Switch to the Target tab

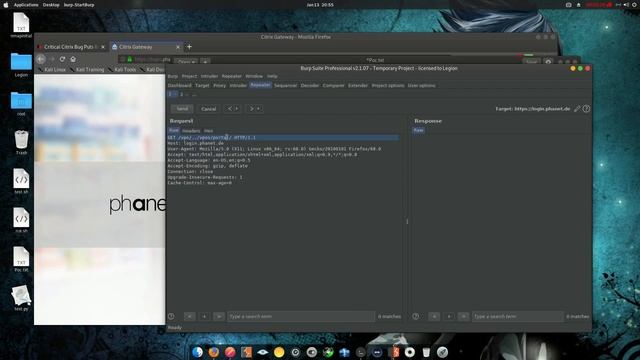(x=202, y=85)
